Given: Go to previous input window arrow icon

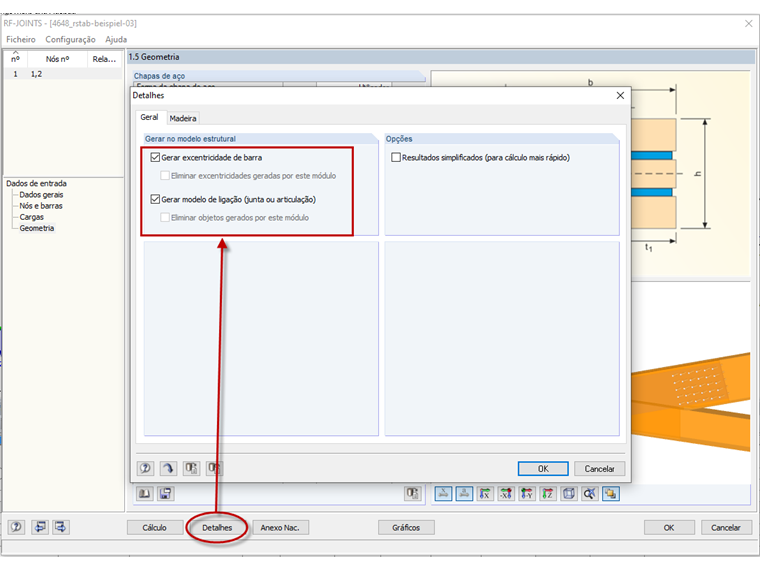Looking at the screenshot, I should pos(40,527).
